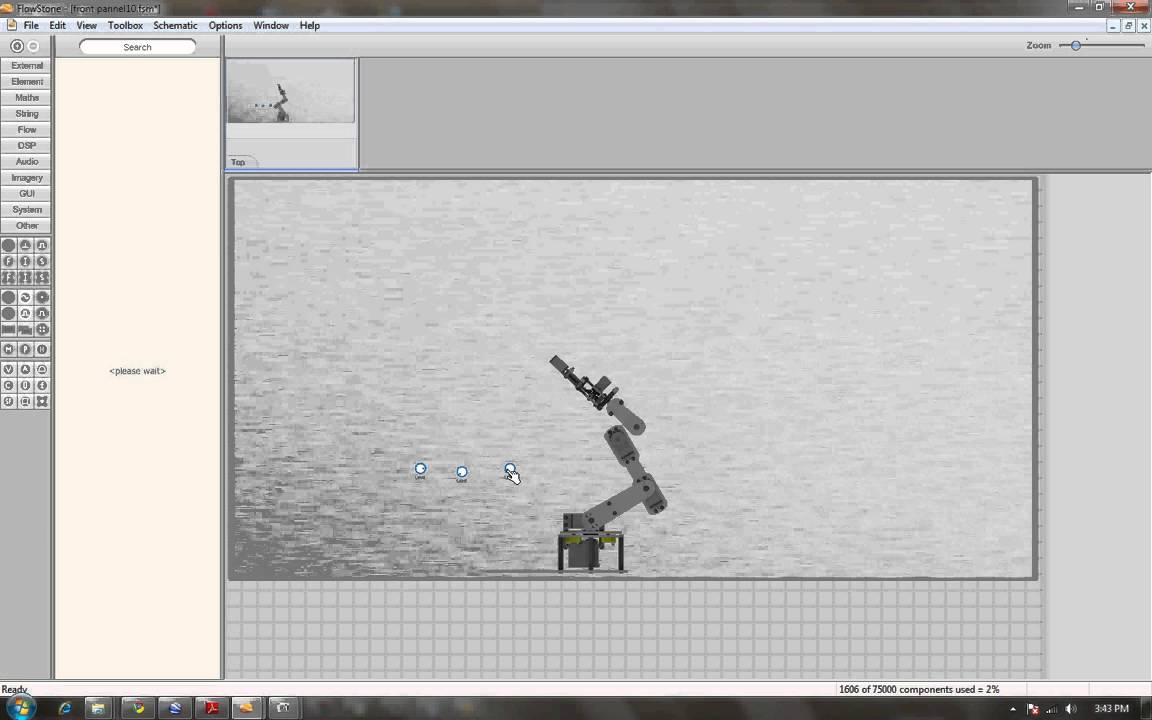The width and height of the screenshot is (1152, 720).
Task: Open the Window menu
Action: tap(271, 25)
